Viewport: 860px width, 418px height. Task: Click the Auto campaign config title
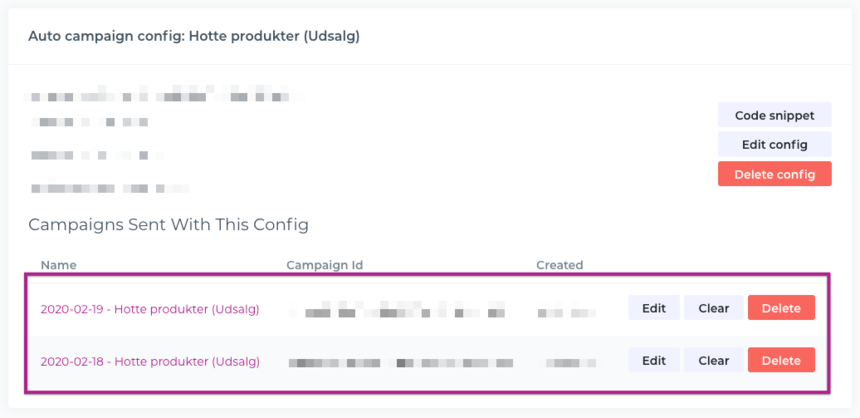(194, 36)
